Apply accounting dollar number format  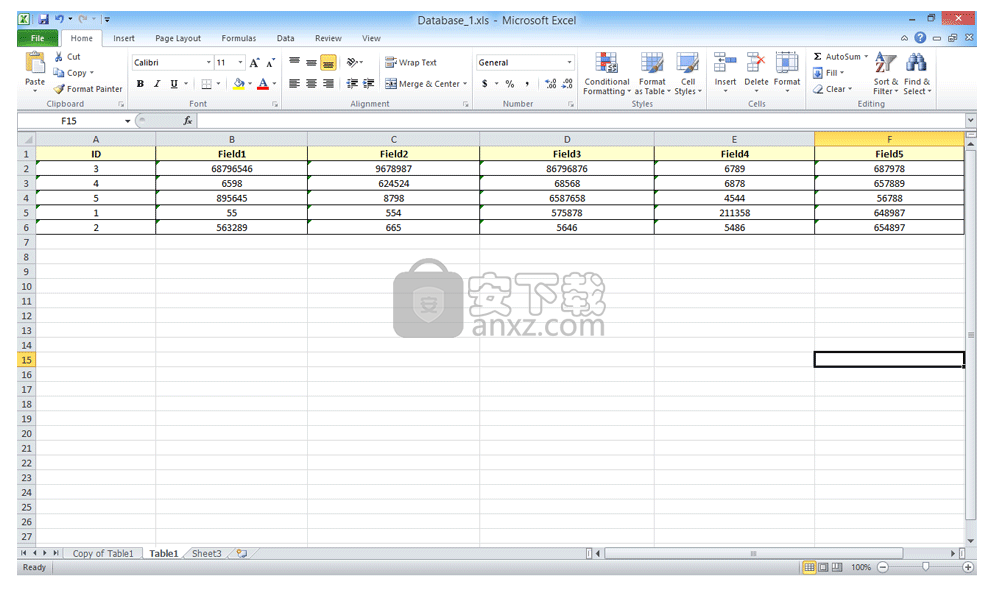(x=485, y=84)
